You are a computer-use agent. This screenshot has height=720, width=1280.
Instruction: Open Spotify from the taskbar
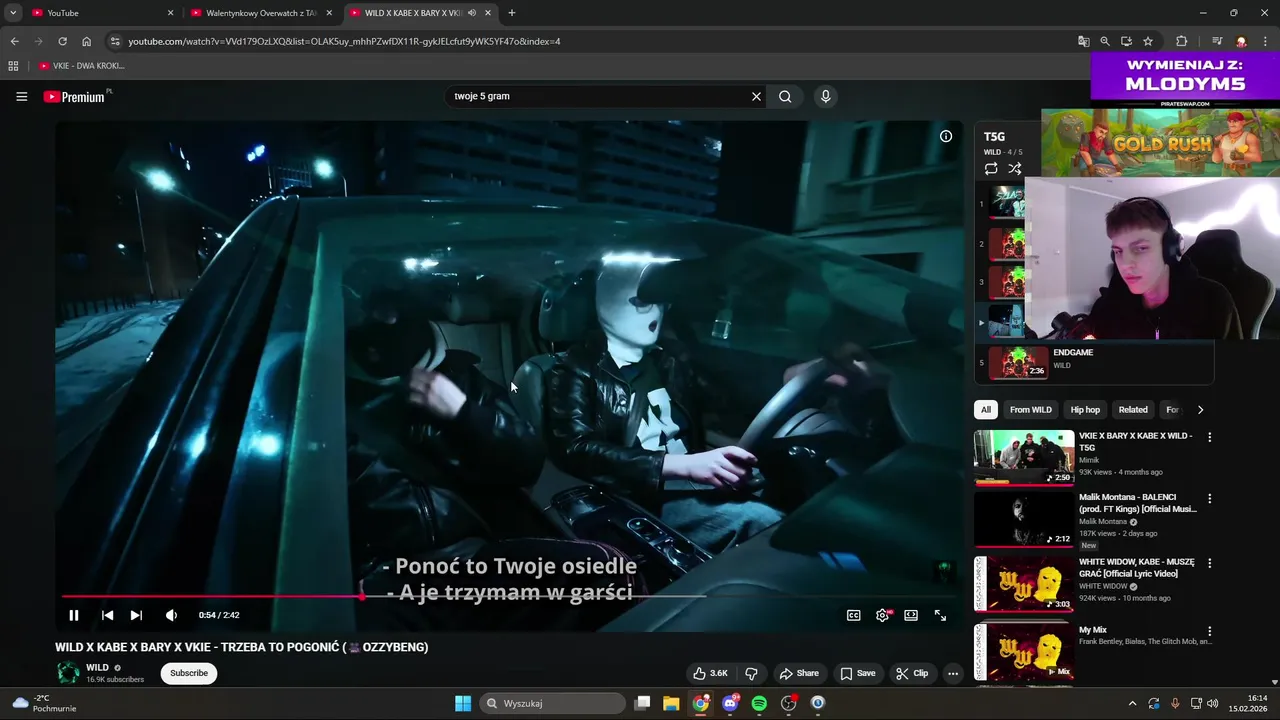[759, 703]
